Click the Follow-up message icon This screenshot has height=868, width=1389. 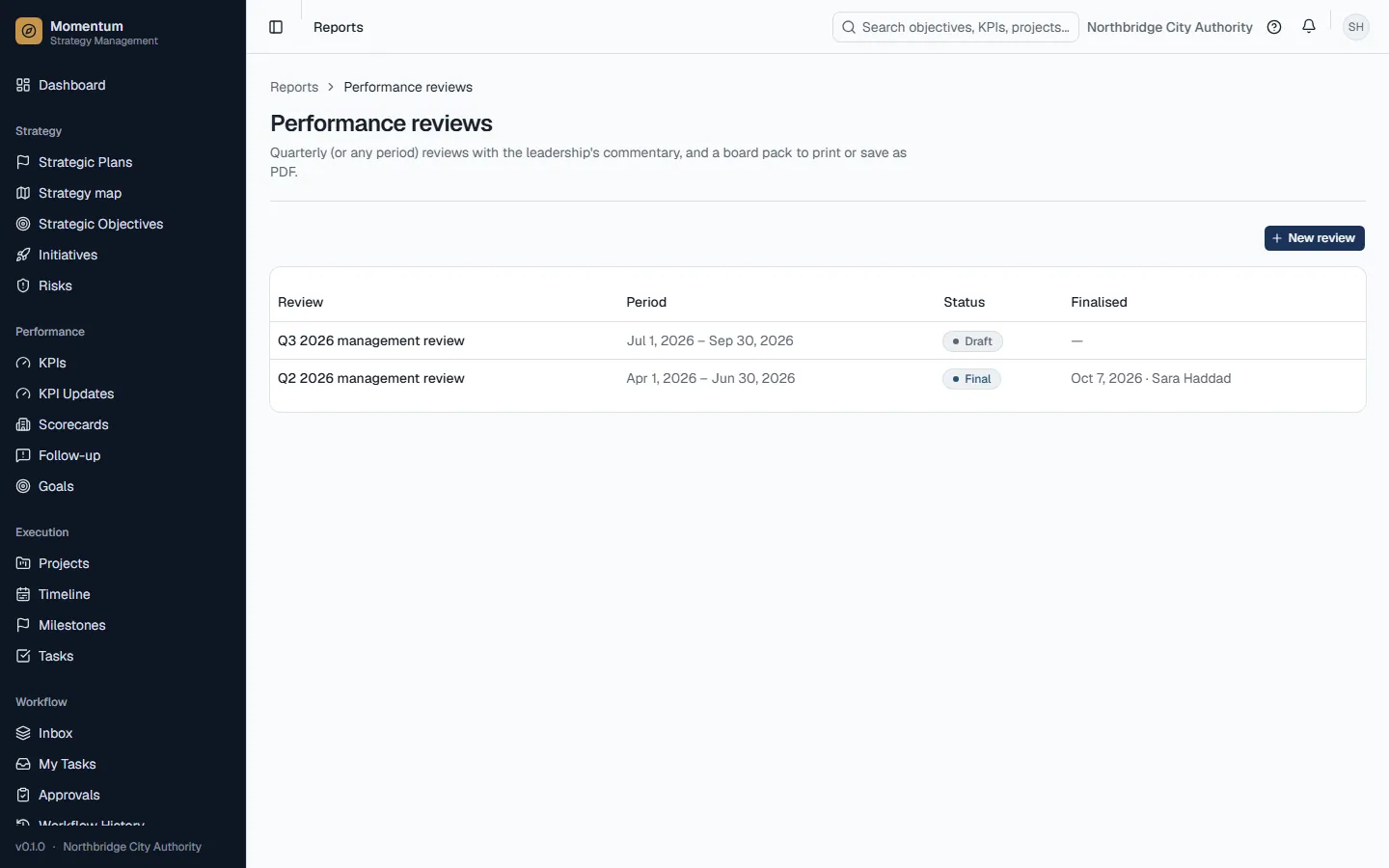[23, 455]
